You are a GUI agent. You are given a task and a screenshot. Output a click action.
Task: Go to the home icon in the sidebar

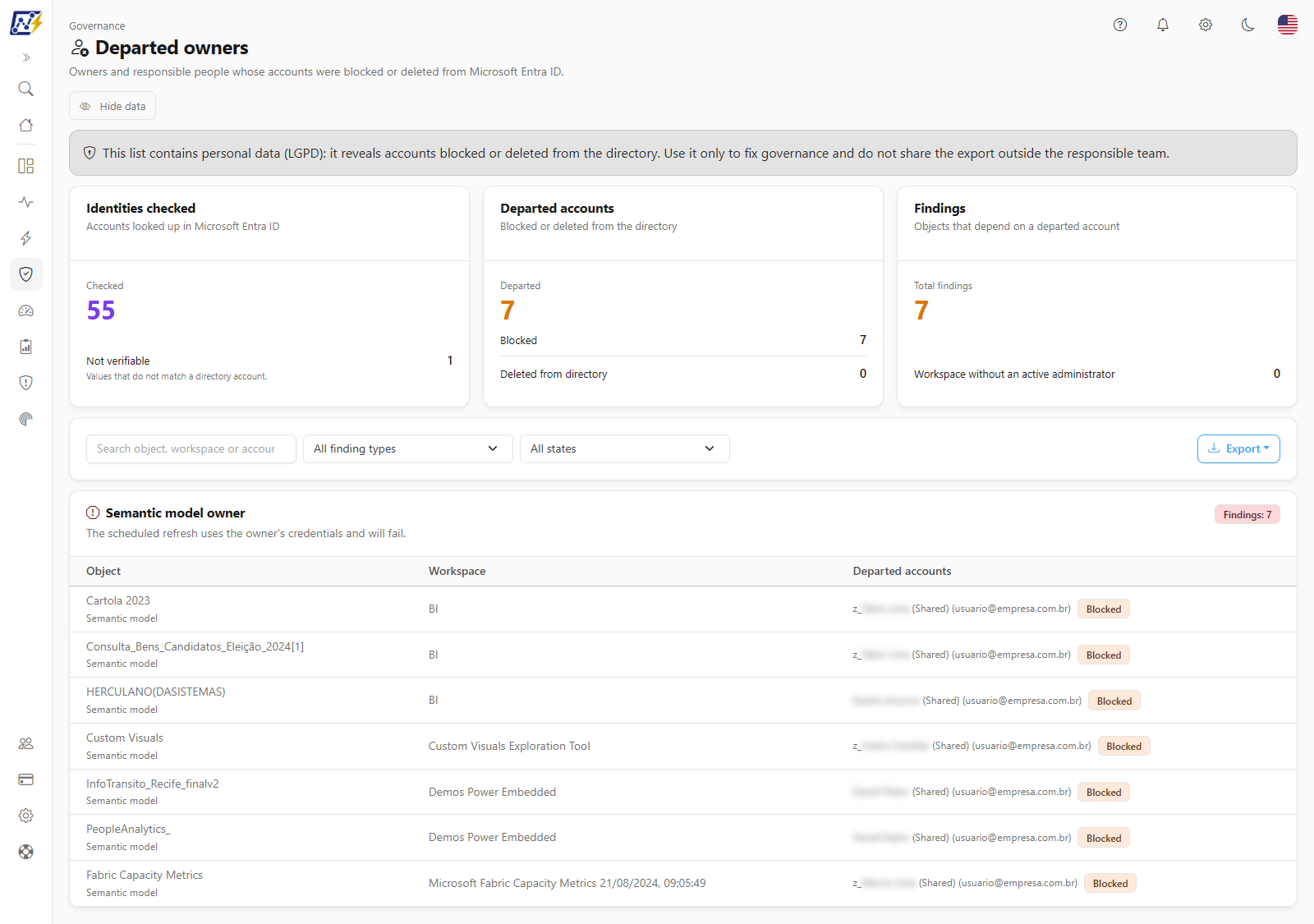[x=26, y=125]
